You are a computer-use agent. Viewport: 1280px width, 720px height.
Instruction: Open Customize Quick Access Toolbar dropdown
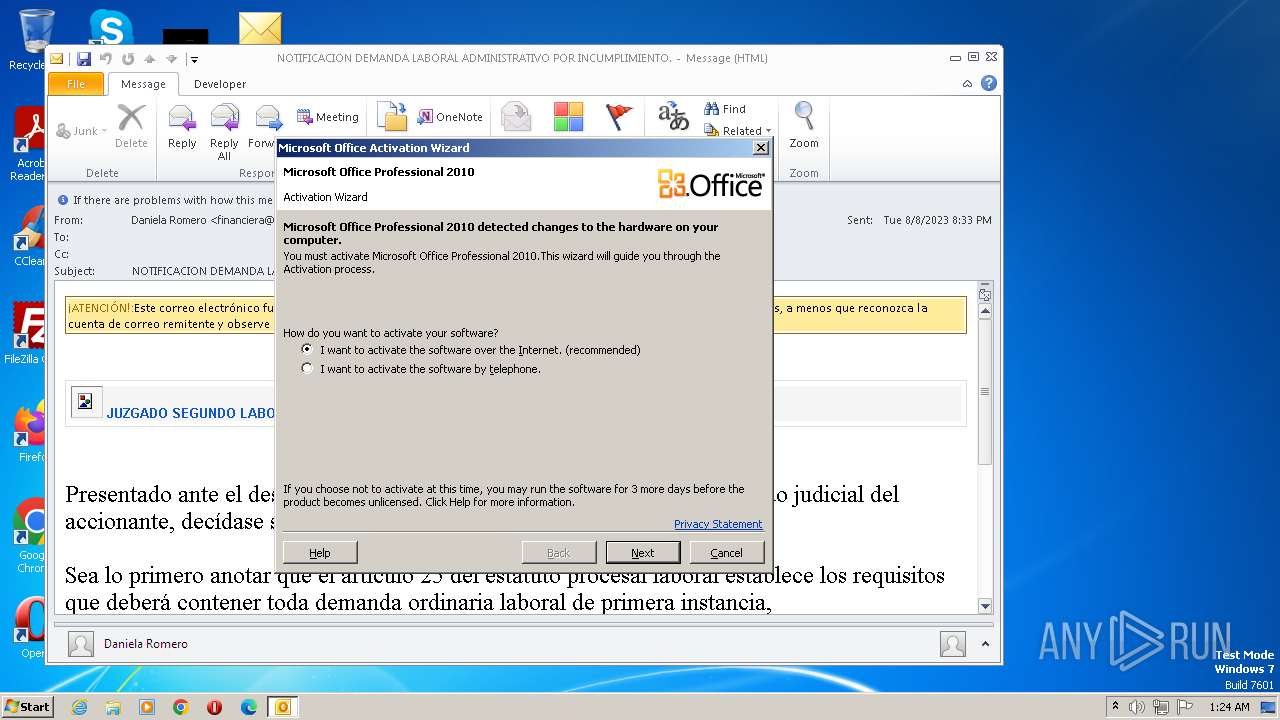tap(194, 59)
